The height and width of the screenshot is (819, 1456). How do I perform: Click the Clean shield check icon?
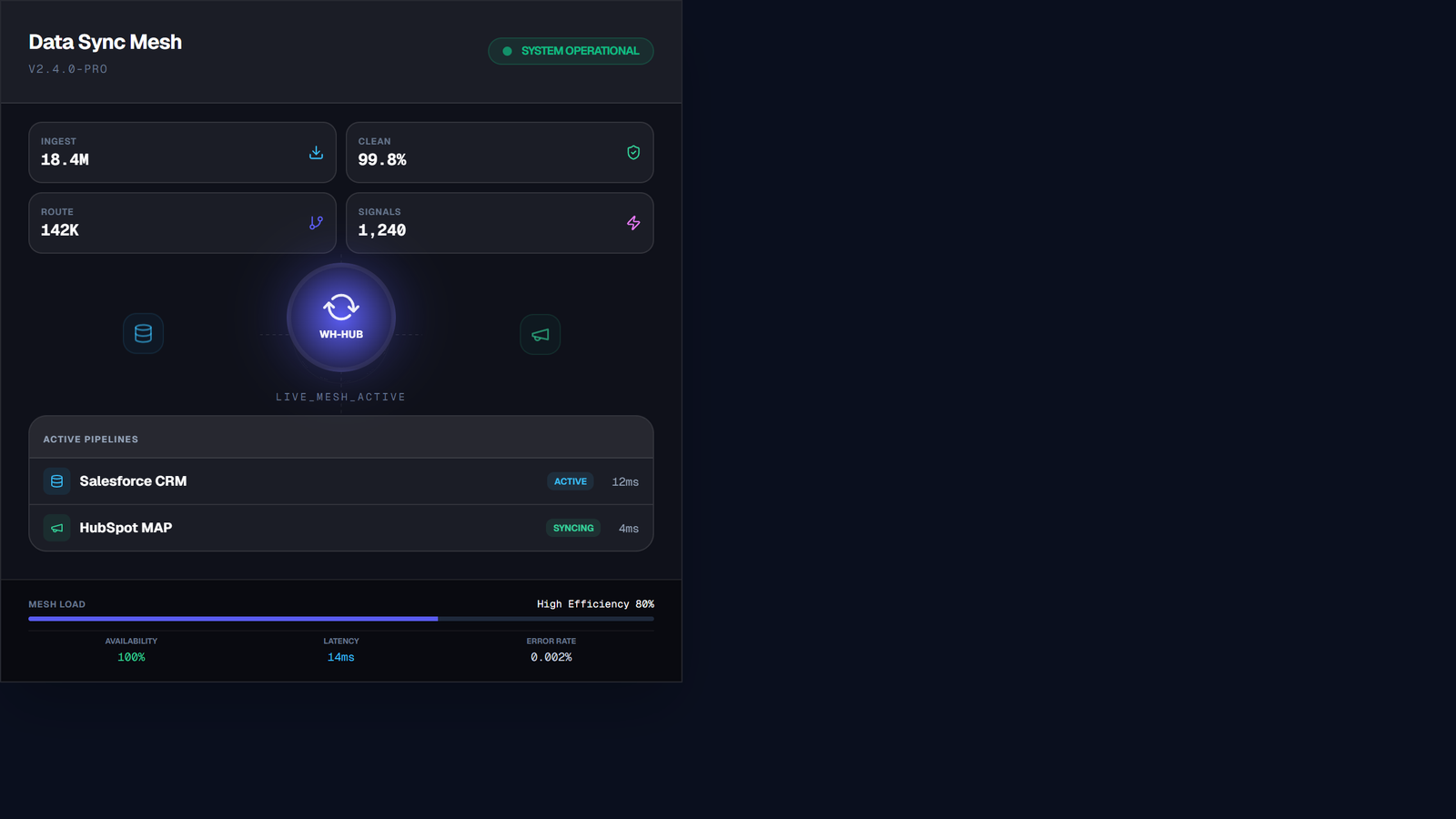633,153
